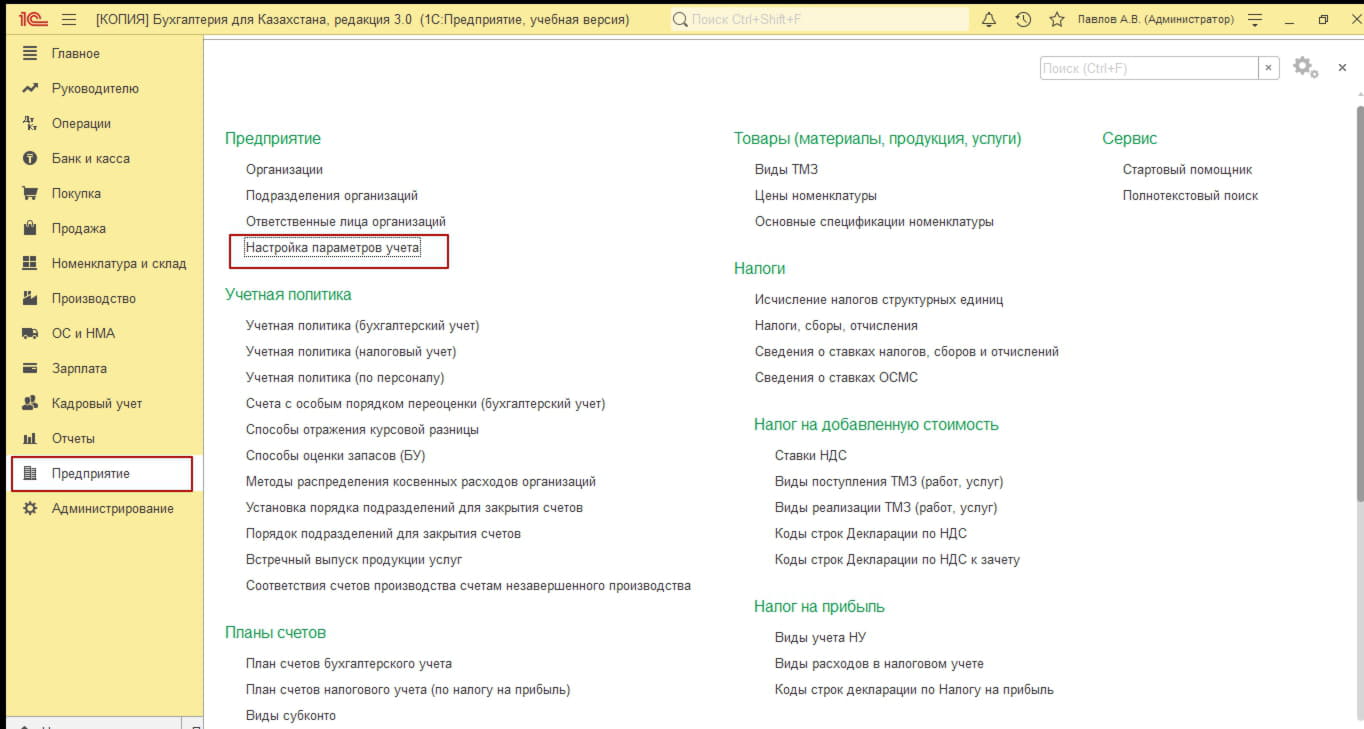Image resolution: width=1364 pixels, height=729 pixels.
Task: Click the Стартовый помощник link
Action: click(1187, 170)
